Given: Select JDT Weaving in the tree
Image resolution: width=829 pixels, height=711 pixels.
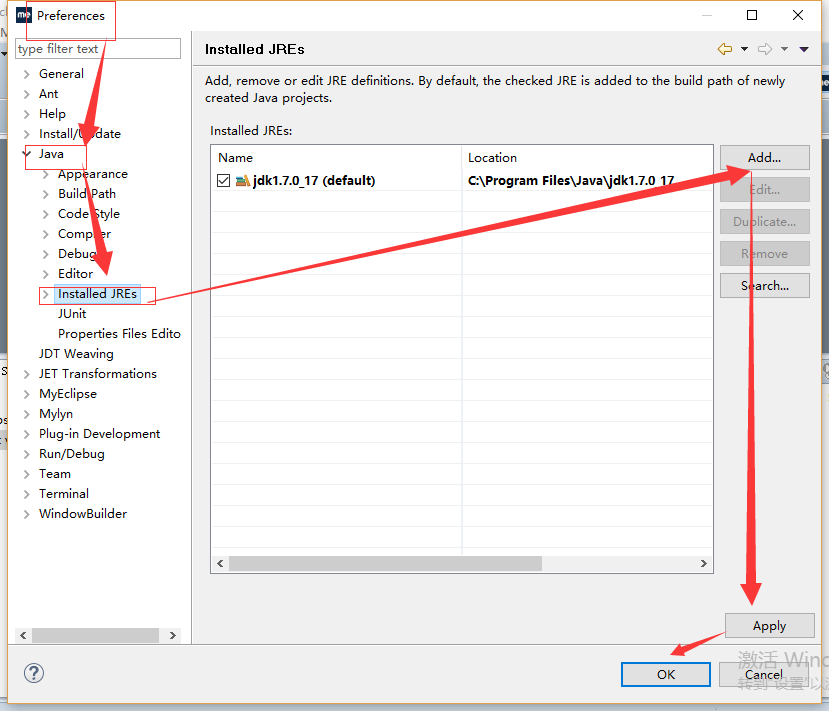Looking at the screenshot, I should point(76,354).
